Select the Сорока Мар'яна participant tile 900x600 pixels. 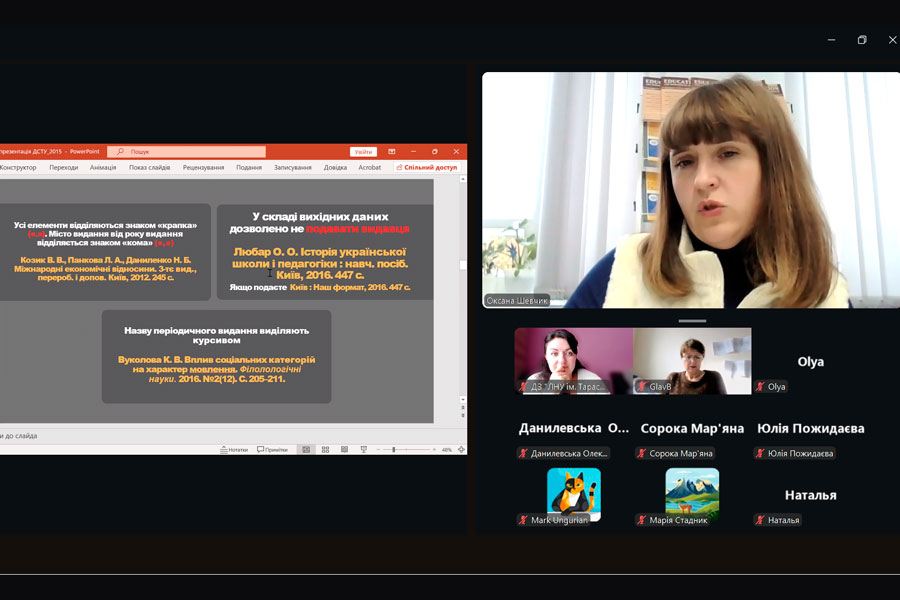[x=692, y=428]
